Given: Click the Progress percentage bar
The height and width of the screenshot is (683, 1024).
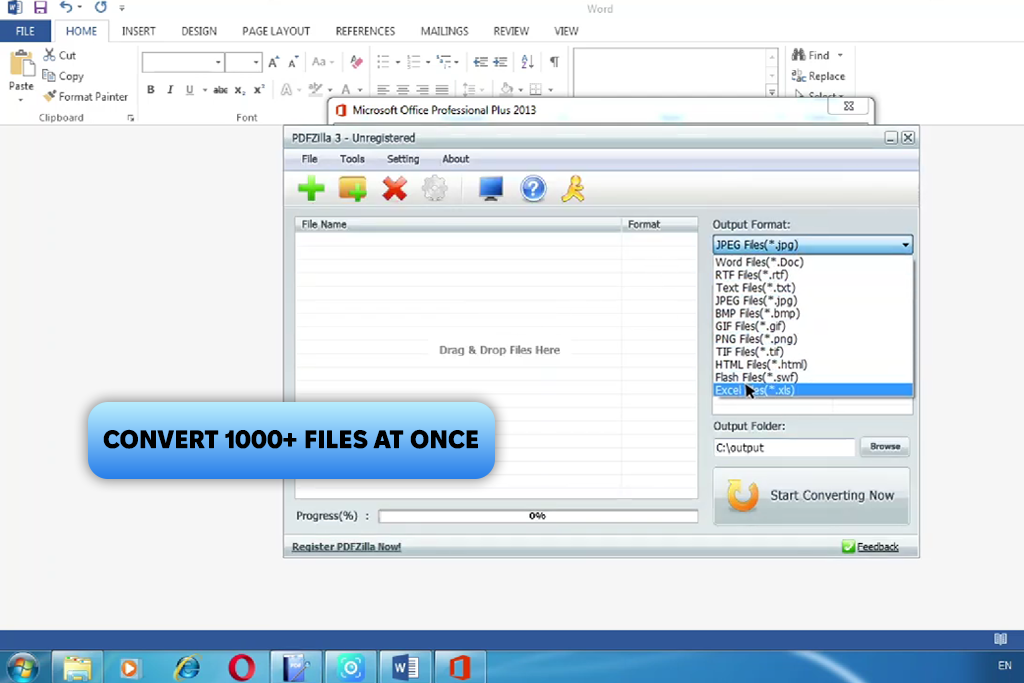Looking at the screenshot, I should click(x=537, y=516).
